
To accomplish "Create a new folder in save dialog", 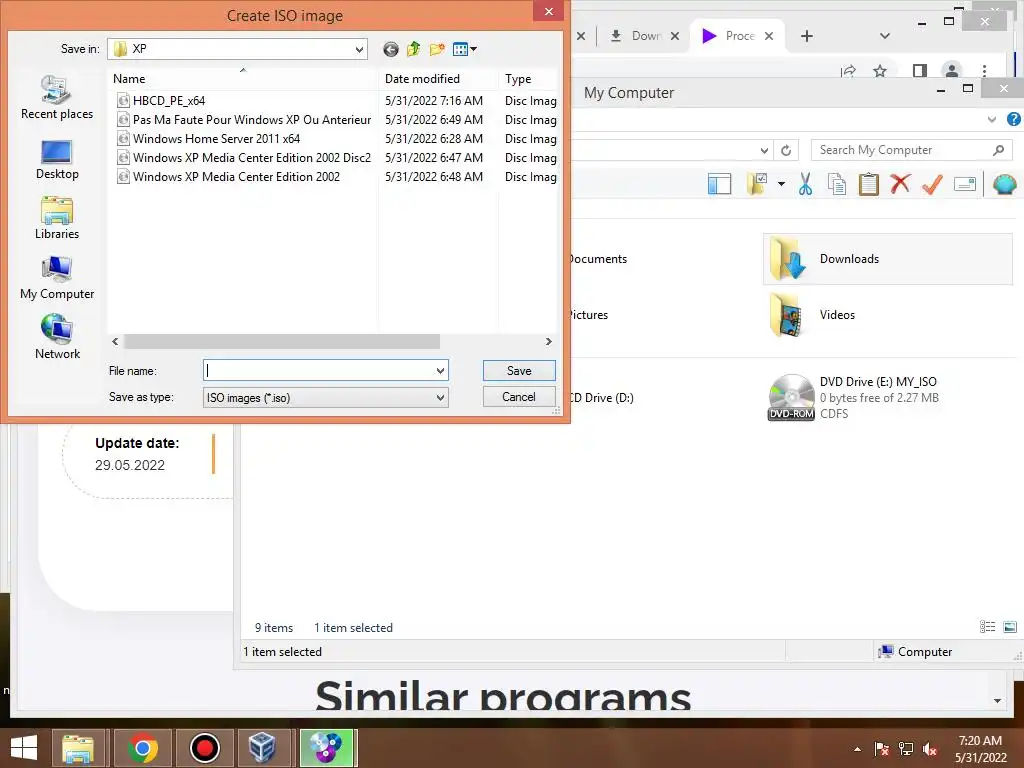I will [x=437, y=49].
